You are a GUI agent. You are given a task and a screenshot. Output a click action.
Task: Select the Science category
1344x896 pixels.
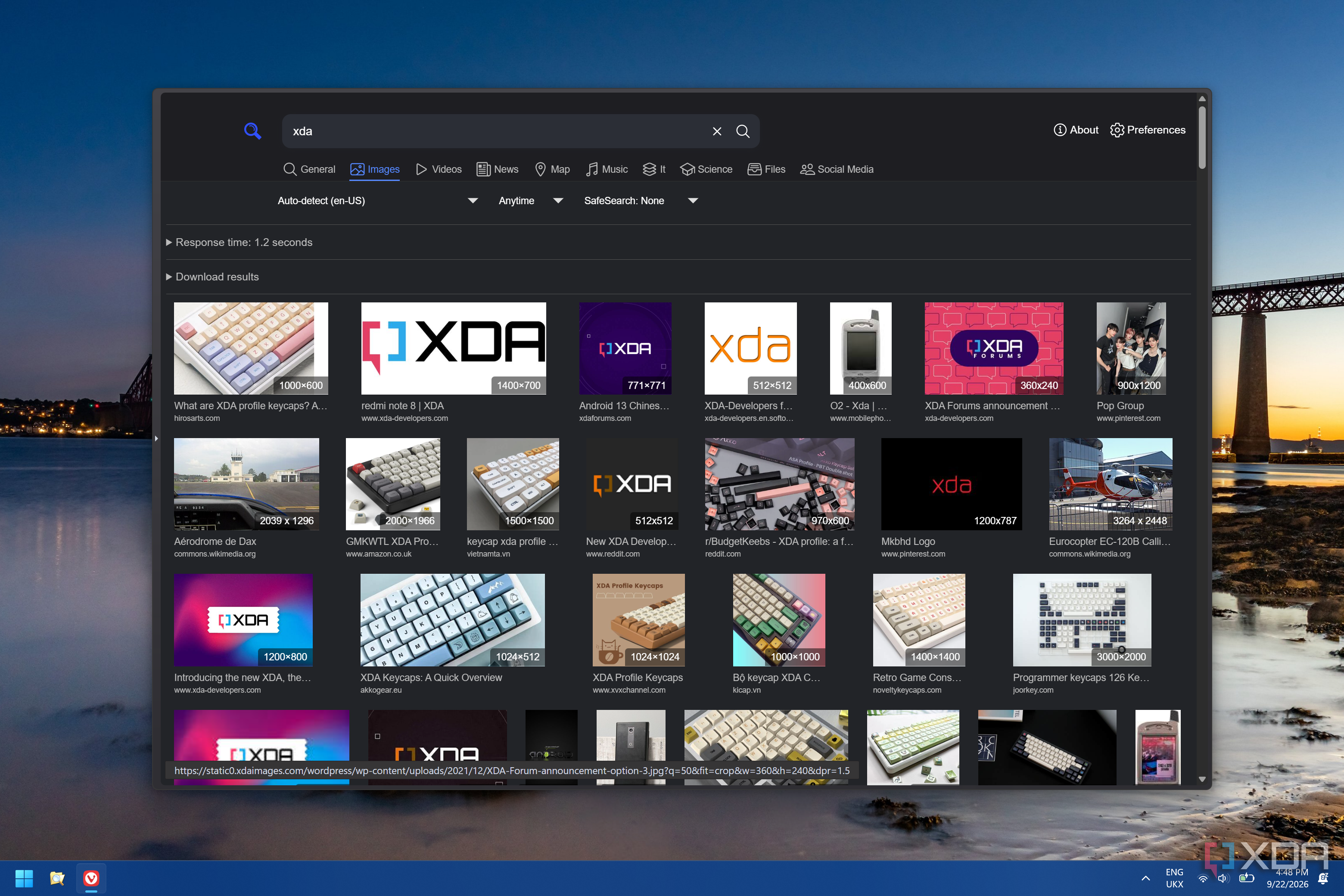(706, 169)
